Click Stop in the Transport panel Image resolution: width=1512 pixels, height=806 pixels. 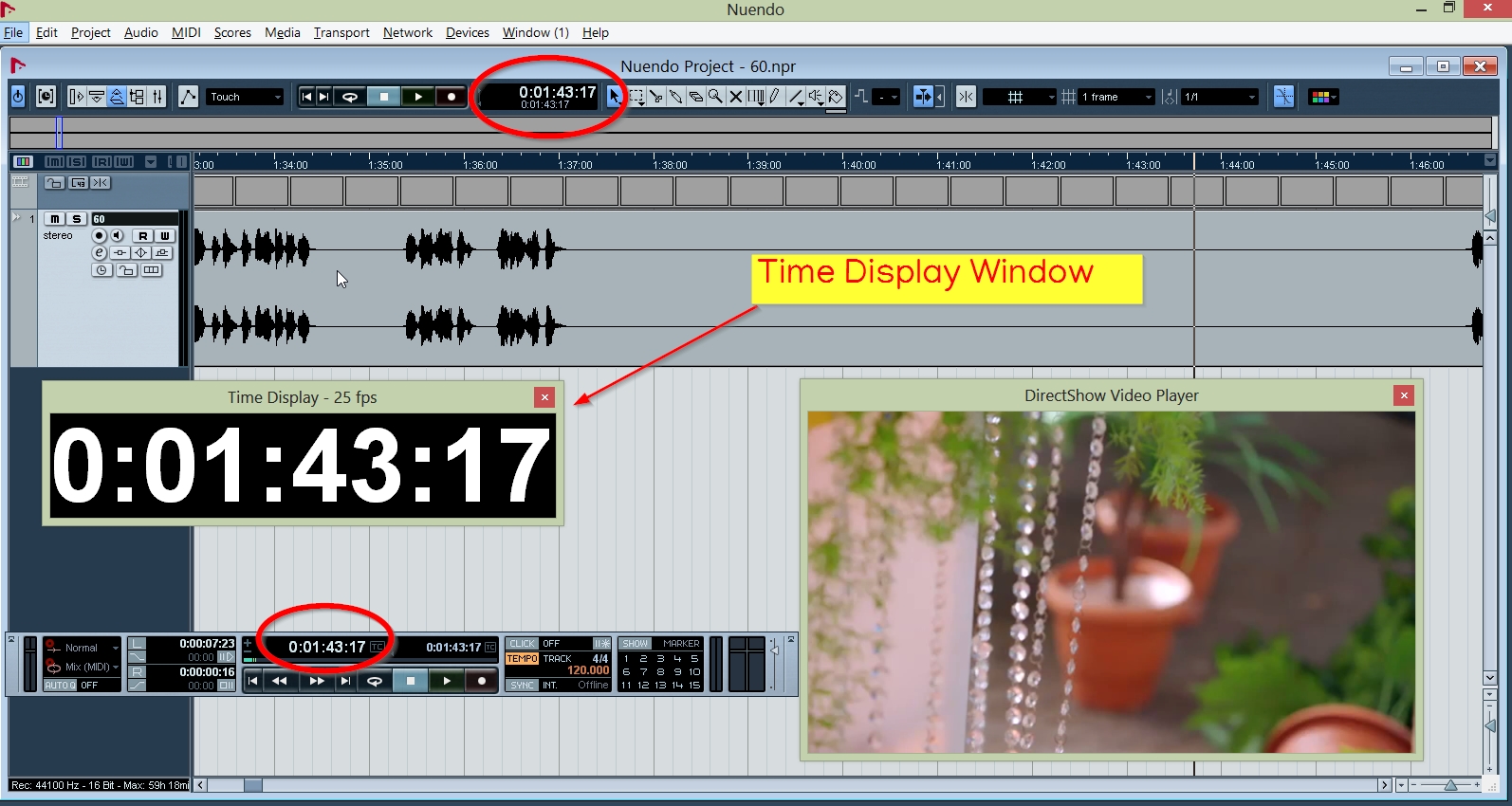click(410, 681)
